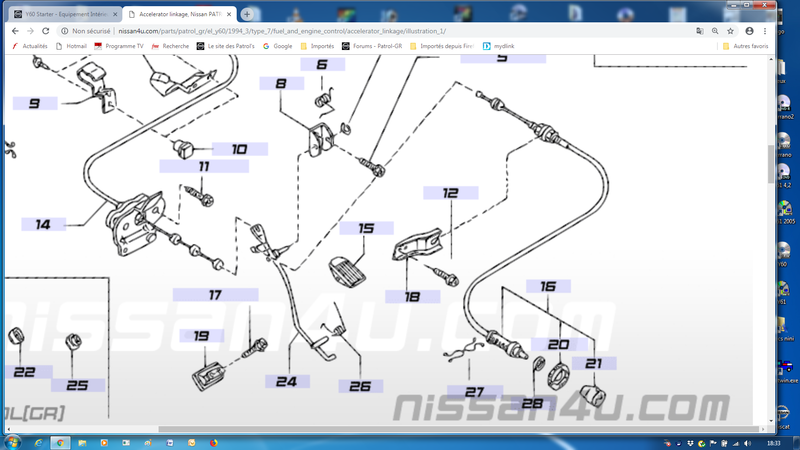The height and width of the screenshot is (450, 800).
Task: Select part number 24 label
Action: tap(287, 382)
